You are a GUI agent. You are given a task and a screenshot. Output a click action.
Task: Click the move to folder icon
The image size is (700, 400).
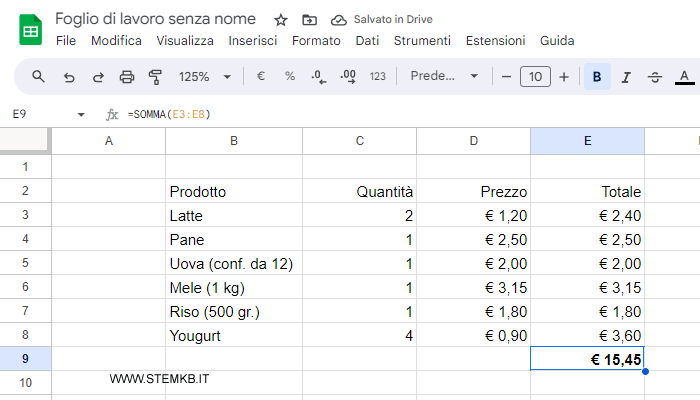point(309,20)
